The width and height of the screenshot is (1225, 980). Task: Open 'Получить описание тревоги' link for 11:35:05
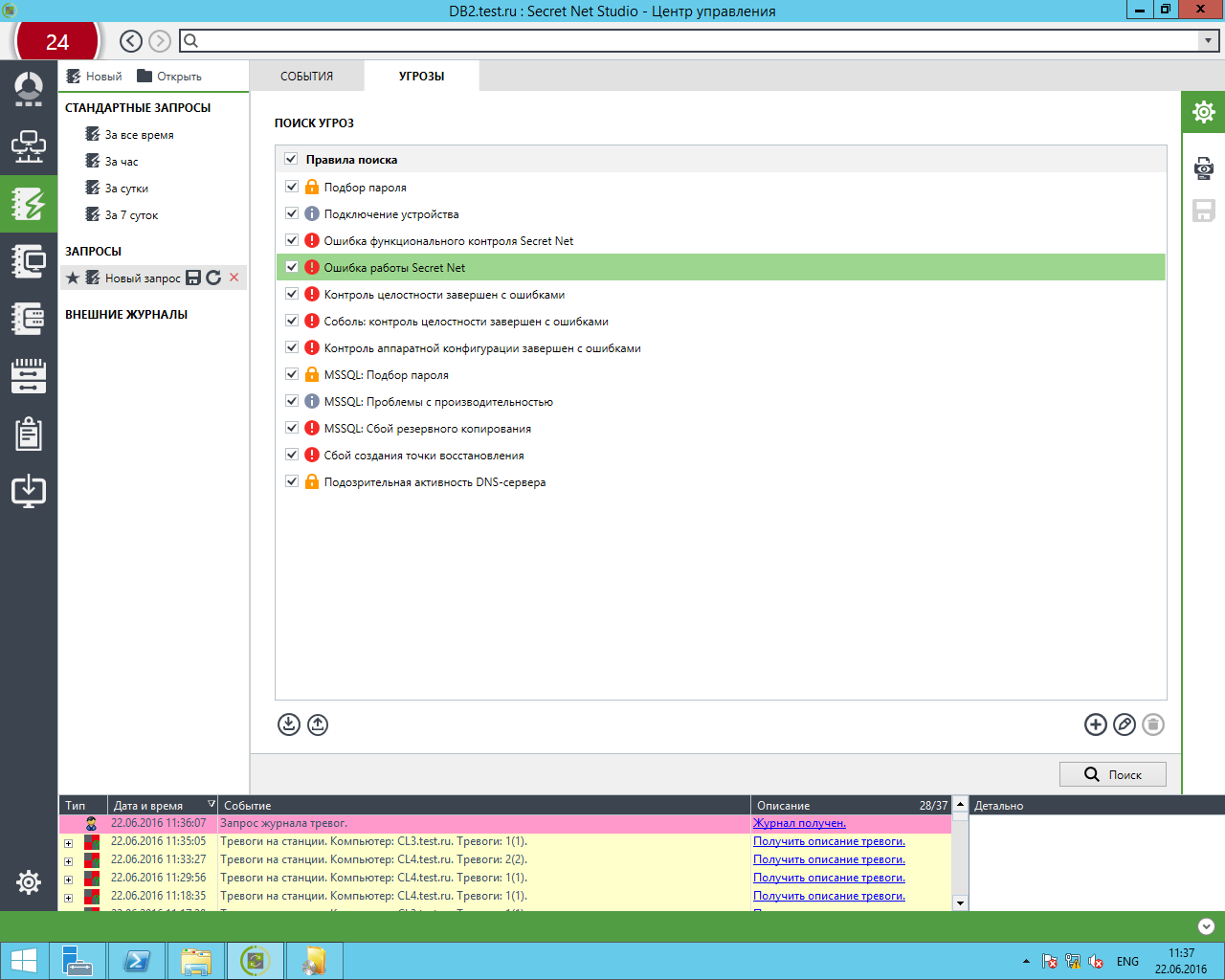click(829, 841)
